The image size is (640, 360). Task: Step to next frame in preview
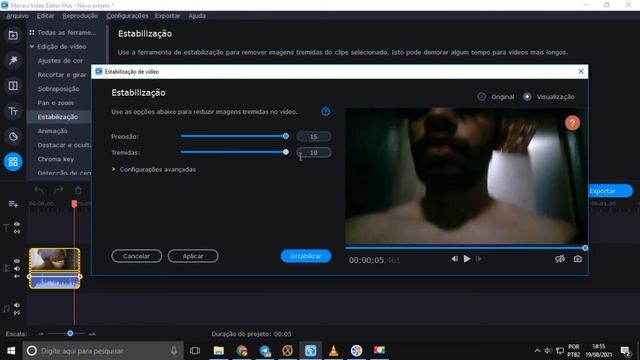(479, 259)
